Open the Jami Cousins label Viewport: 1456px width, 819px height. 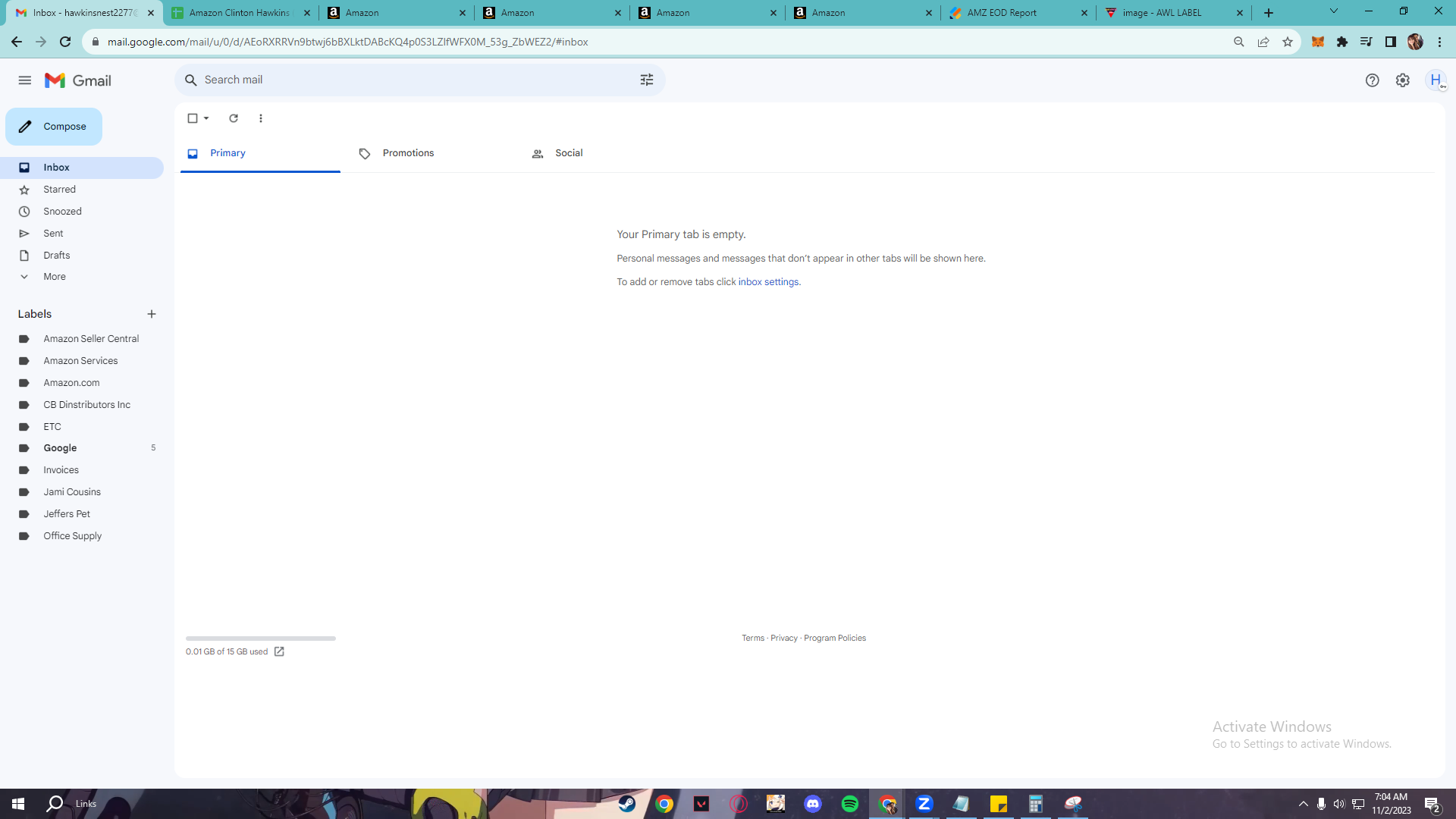(x=82, y=492)
